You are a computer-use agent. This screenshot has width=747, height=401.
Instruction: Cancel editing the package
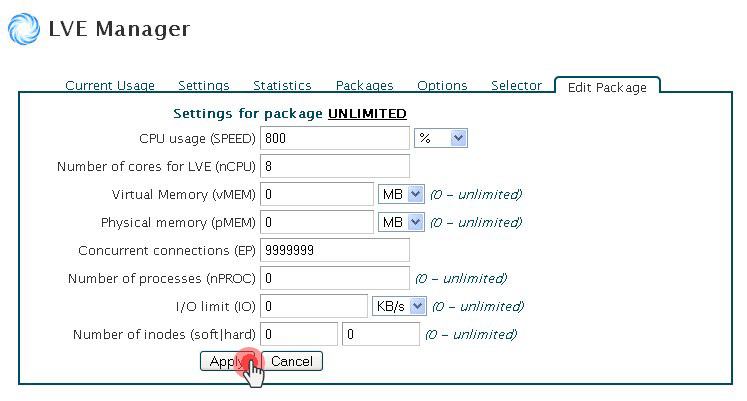[292, 361]
